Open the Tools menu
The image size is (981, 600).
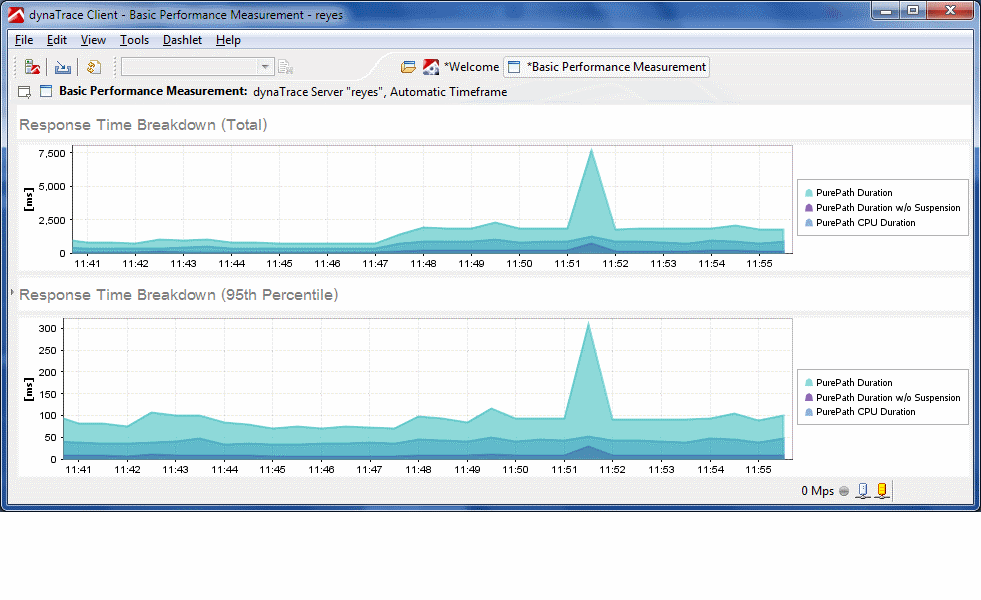coord(135,40)
